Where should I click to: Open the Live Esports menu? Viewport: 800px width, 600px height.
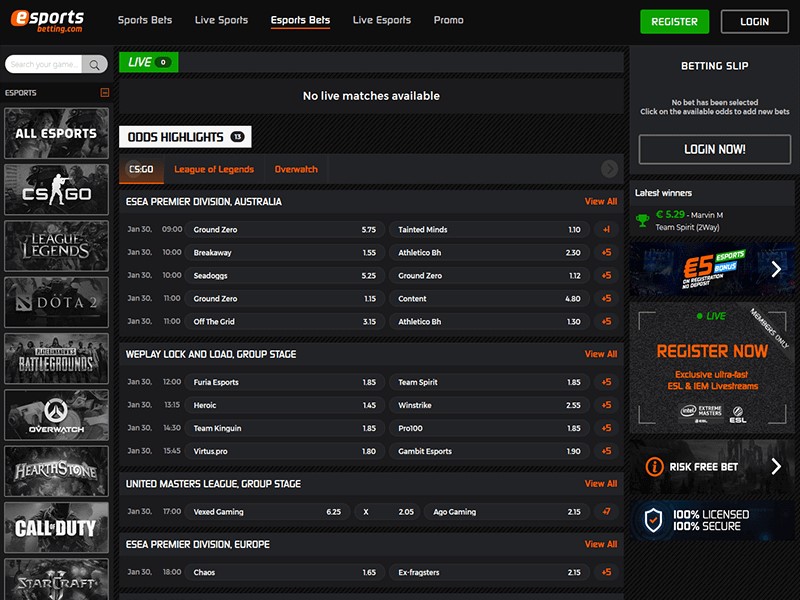[x=382, y=20]
